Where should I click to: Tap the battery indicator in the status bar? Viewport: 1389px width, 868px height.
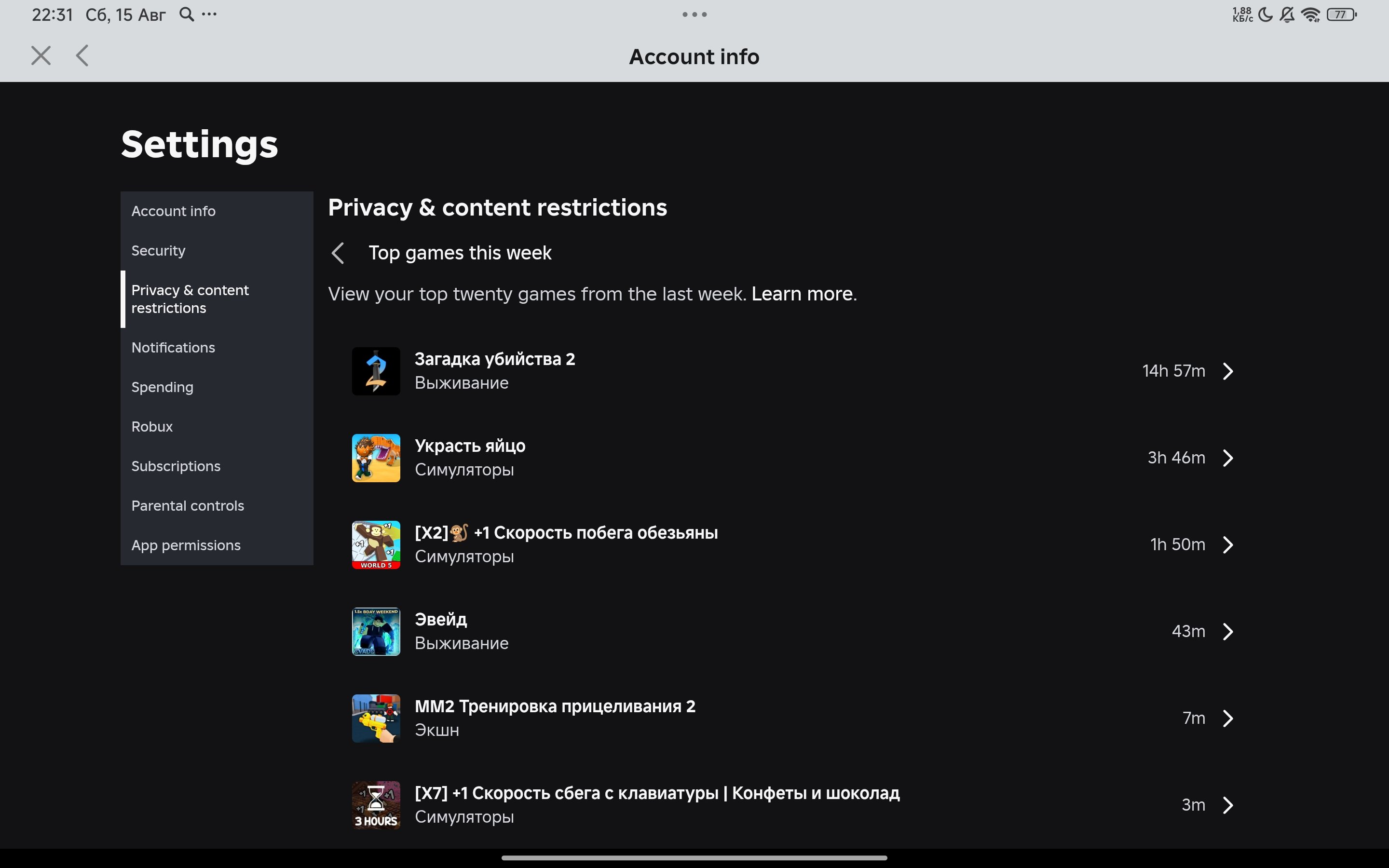click(1341, 15)
